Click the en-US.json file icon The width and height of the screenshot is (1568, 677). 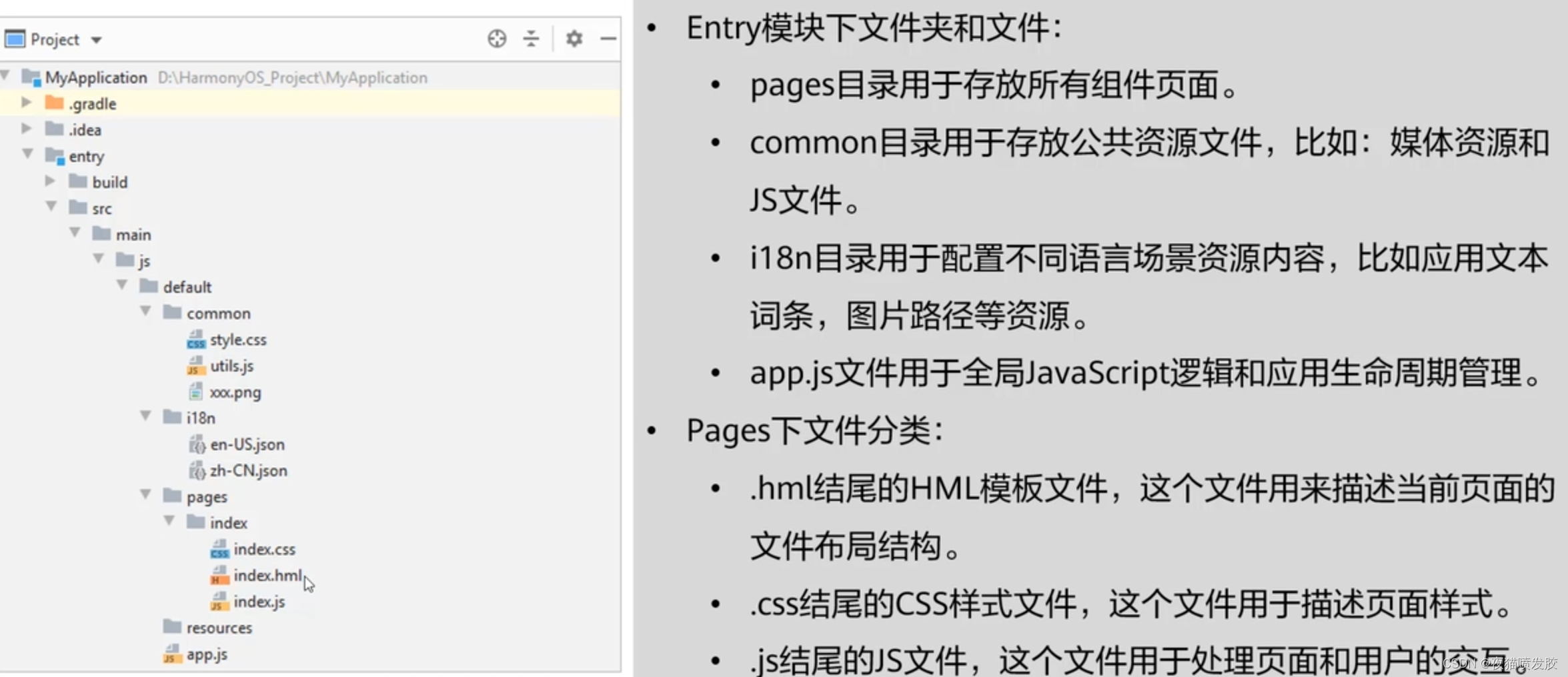click(196, 444)
